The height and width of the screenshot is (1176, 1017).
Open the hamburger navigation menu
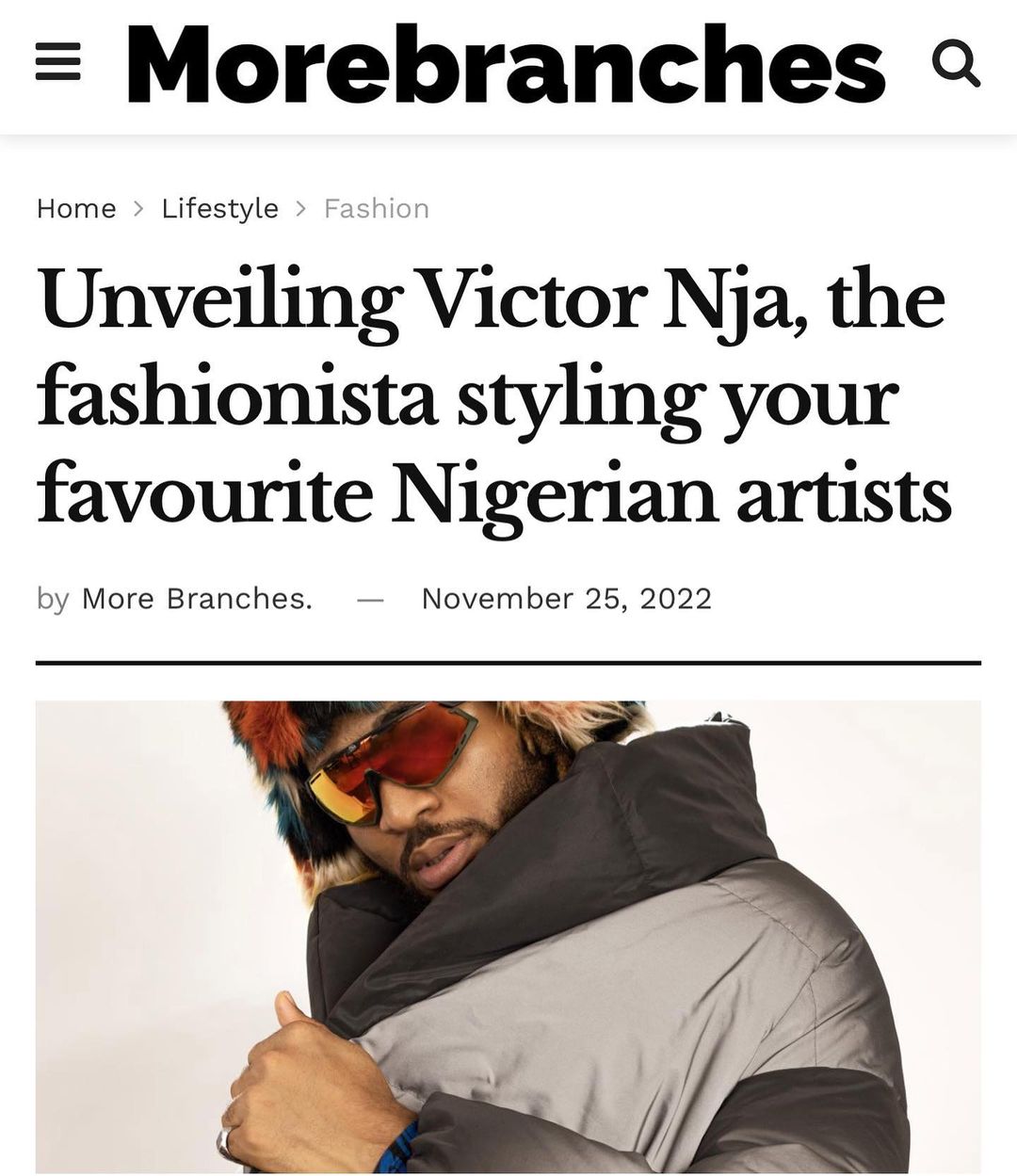tap(57, 65)
